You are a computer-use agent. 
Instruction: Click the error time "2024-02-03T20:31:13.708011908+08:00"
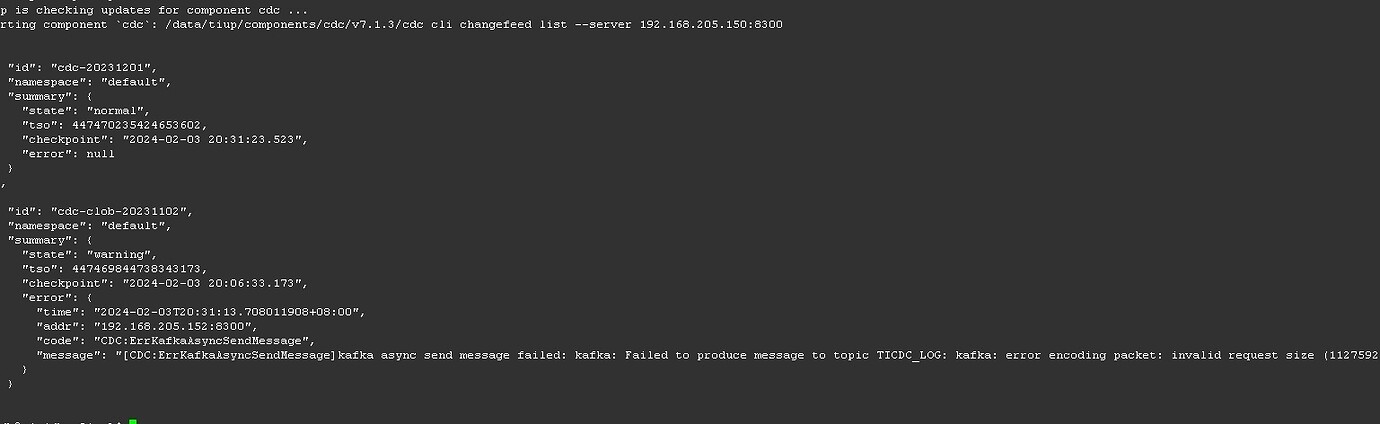[228, 311]
